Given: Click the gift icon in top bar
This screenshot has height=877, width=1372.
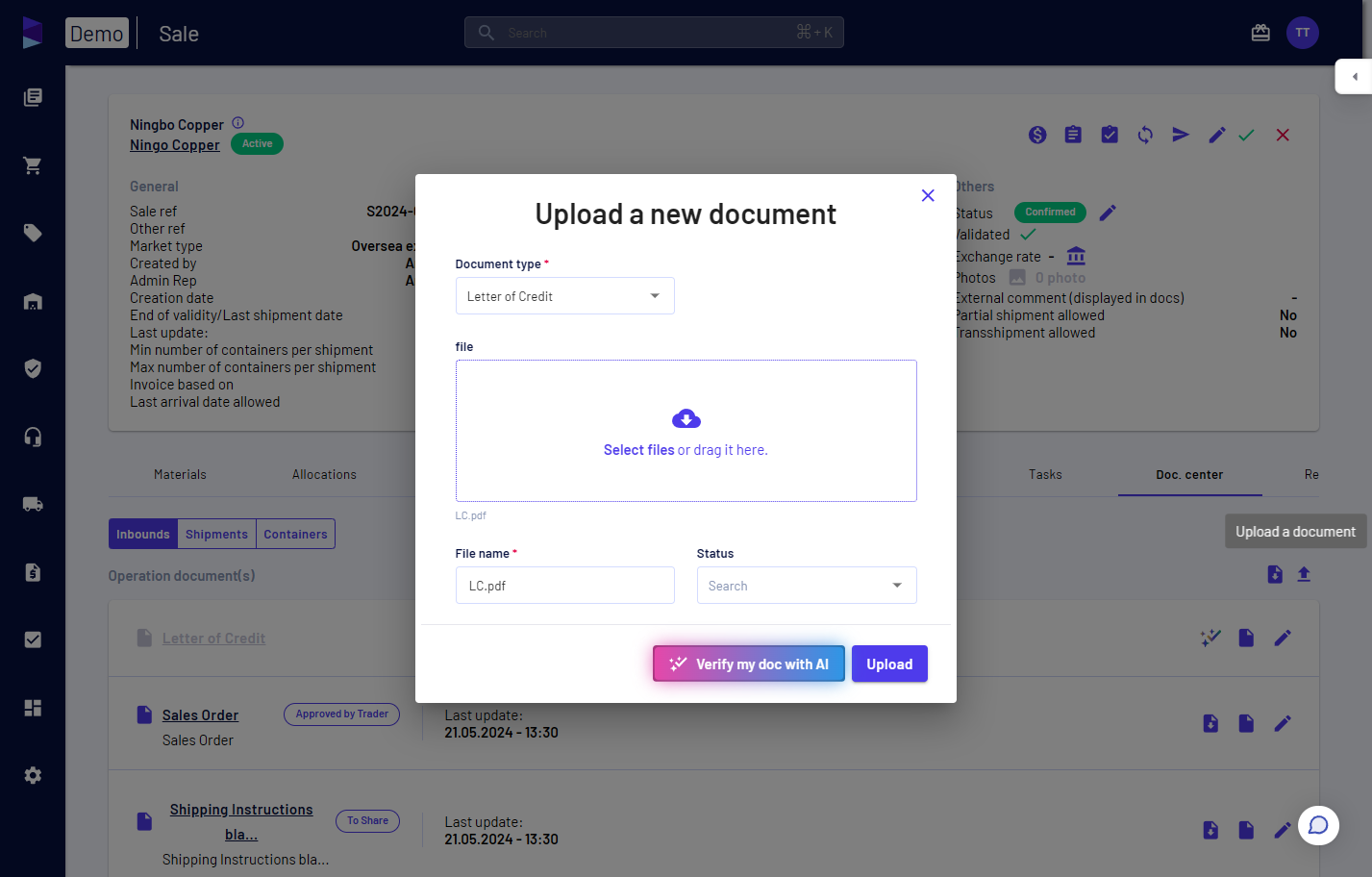Looking at the screenshot, I should [x=1260, y=33].
